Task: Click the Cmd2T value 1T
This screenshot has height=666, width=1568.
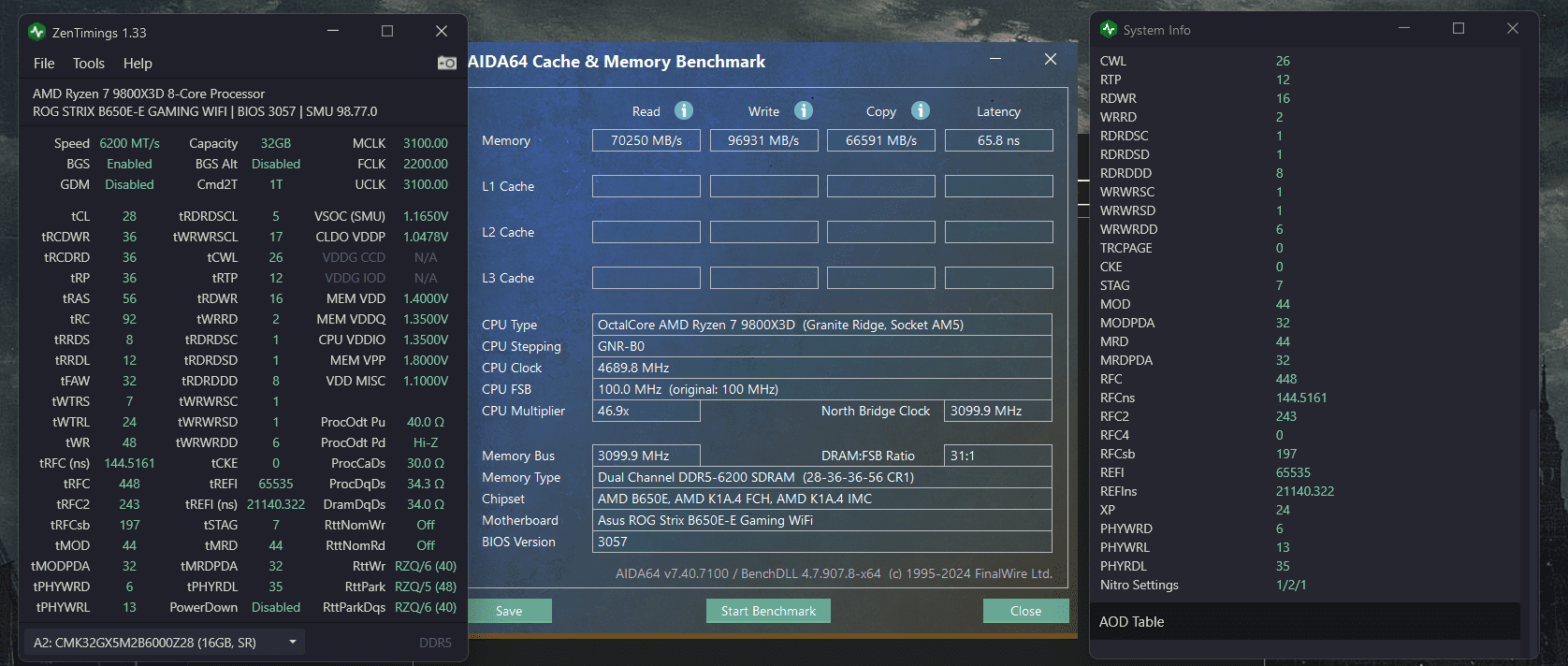Action: click(x=276, y=184)
